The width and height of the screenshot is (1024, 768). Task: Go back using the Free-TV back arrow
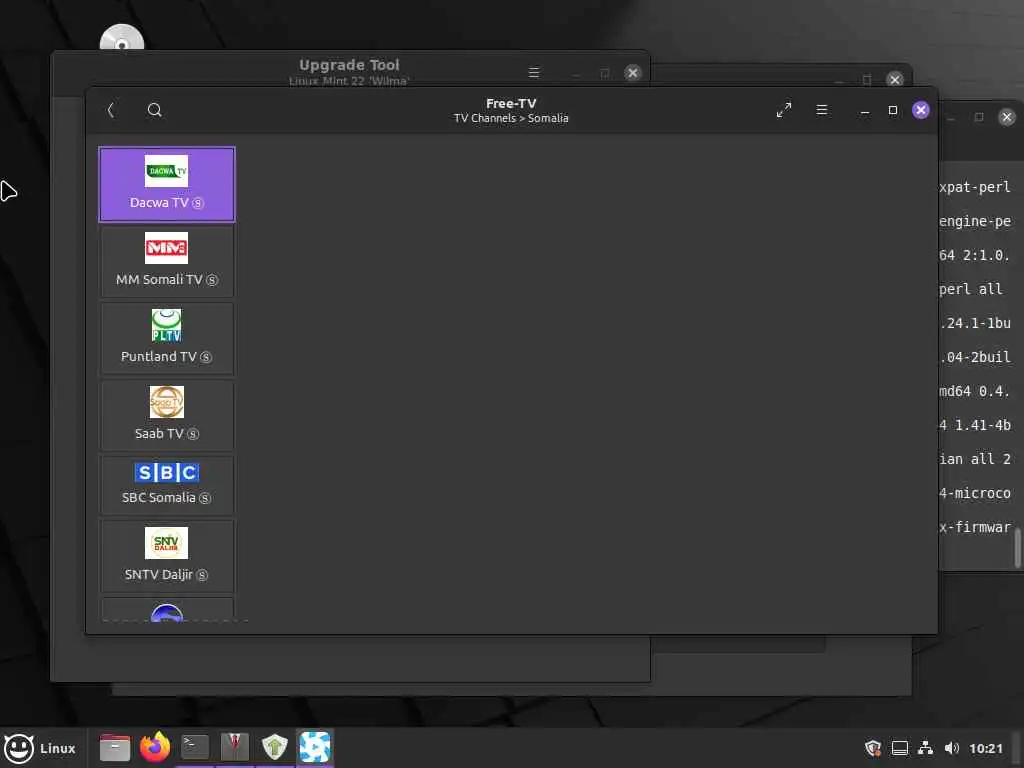click(x=111, y=110)
